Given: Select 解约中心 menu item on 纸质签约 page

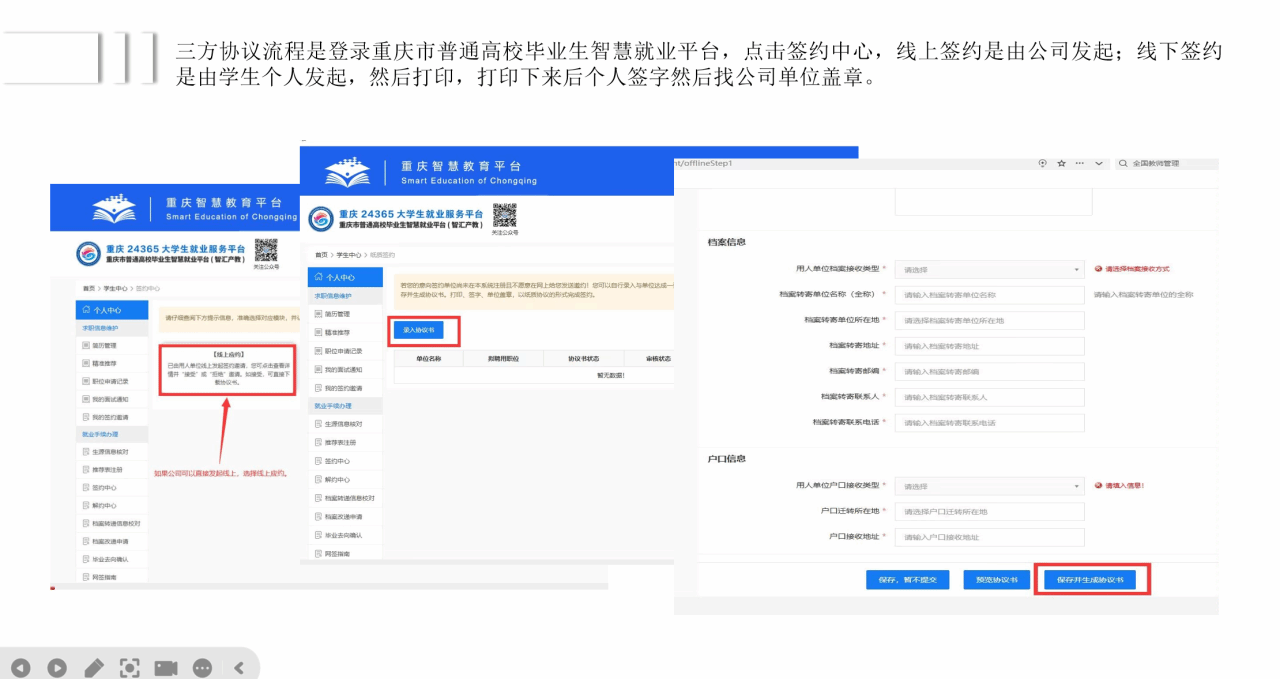Looking at the screenshot, I should point(345,479).
